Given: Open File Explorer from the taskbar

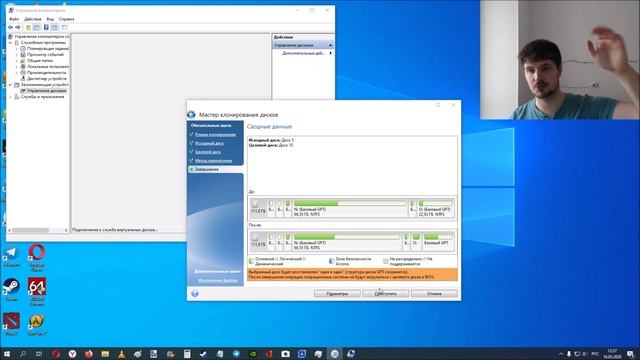Looking at the screenshot, I should tap(105, 353).
